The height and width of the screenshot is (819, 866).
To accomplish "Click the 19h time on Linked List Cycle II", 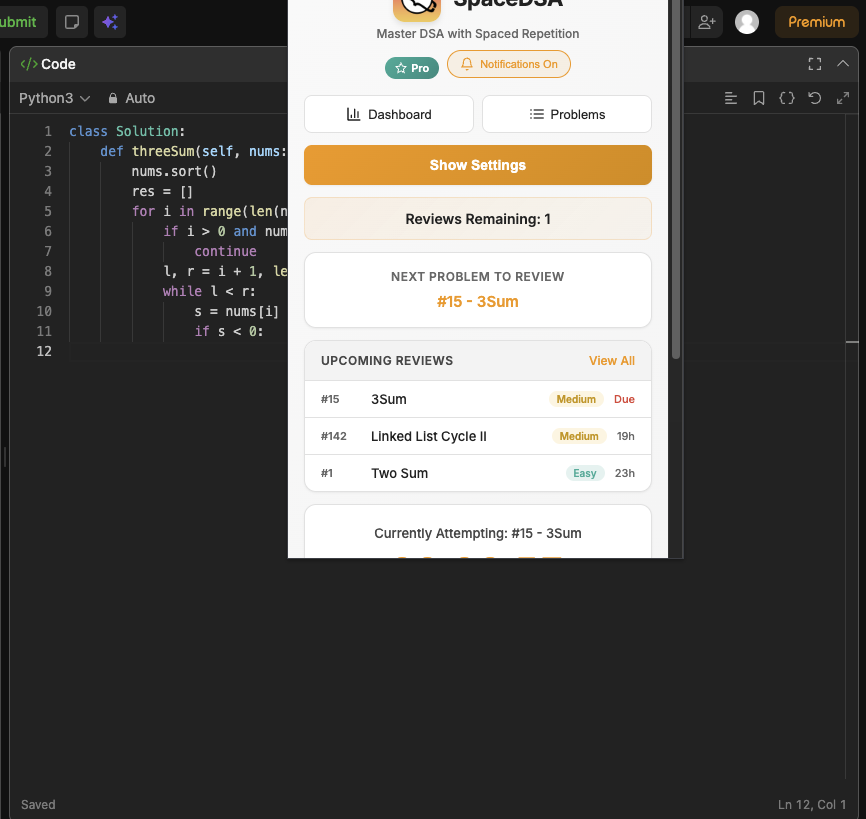I will 625,436.
